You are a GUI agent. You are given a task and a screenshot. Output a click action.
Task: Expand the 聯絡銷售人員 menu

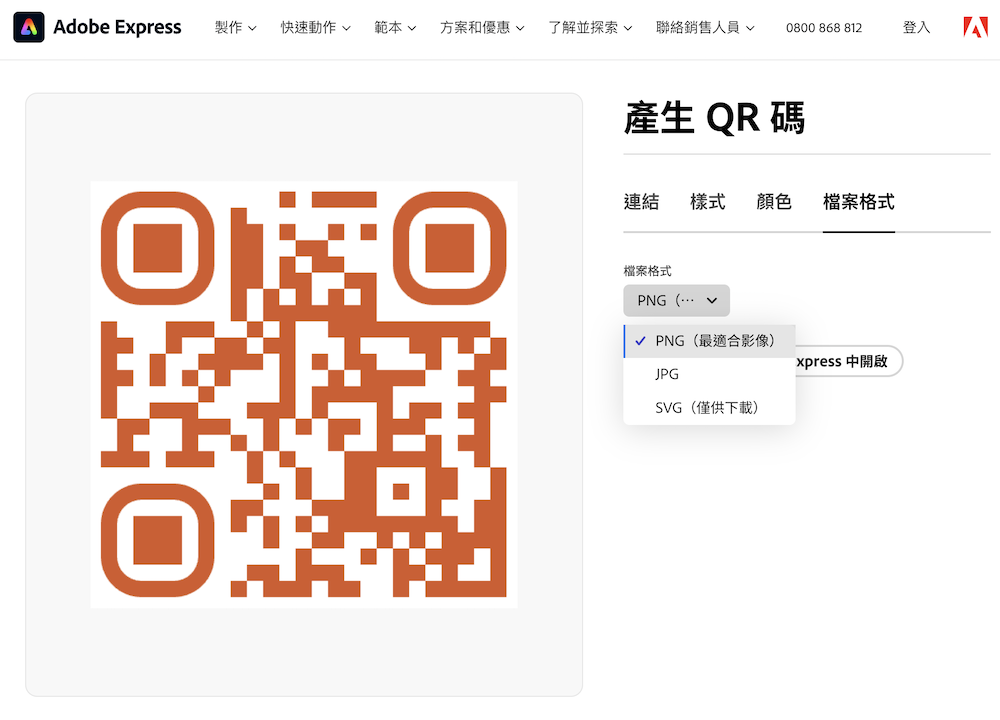point(705,28)
